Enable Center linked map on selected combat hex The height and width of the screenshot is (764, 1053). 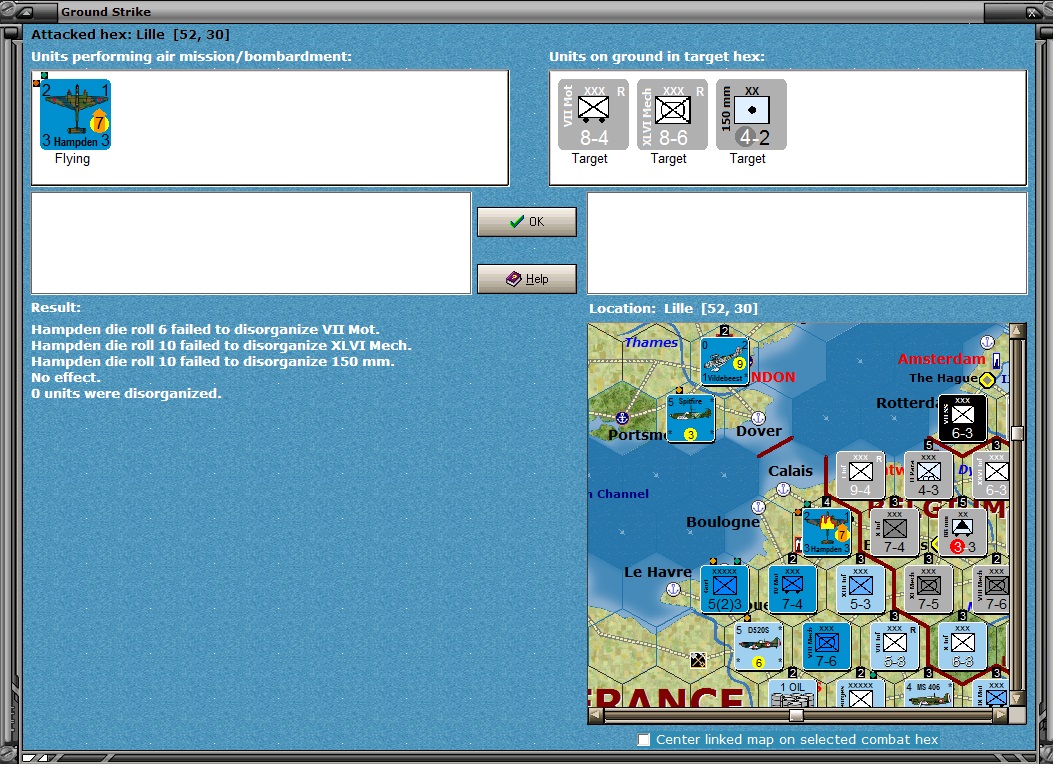coord(643,739)
